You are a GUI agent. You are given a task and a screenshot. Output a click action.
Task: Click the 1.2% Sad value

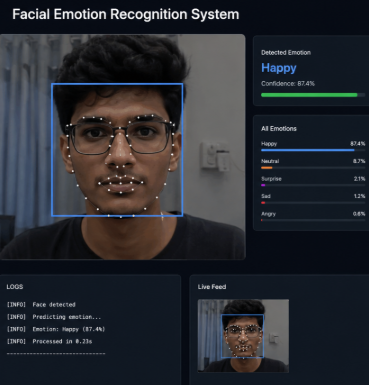359,196
